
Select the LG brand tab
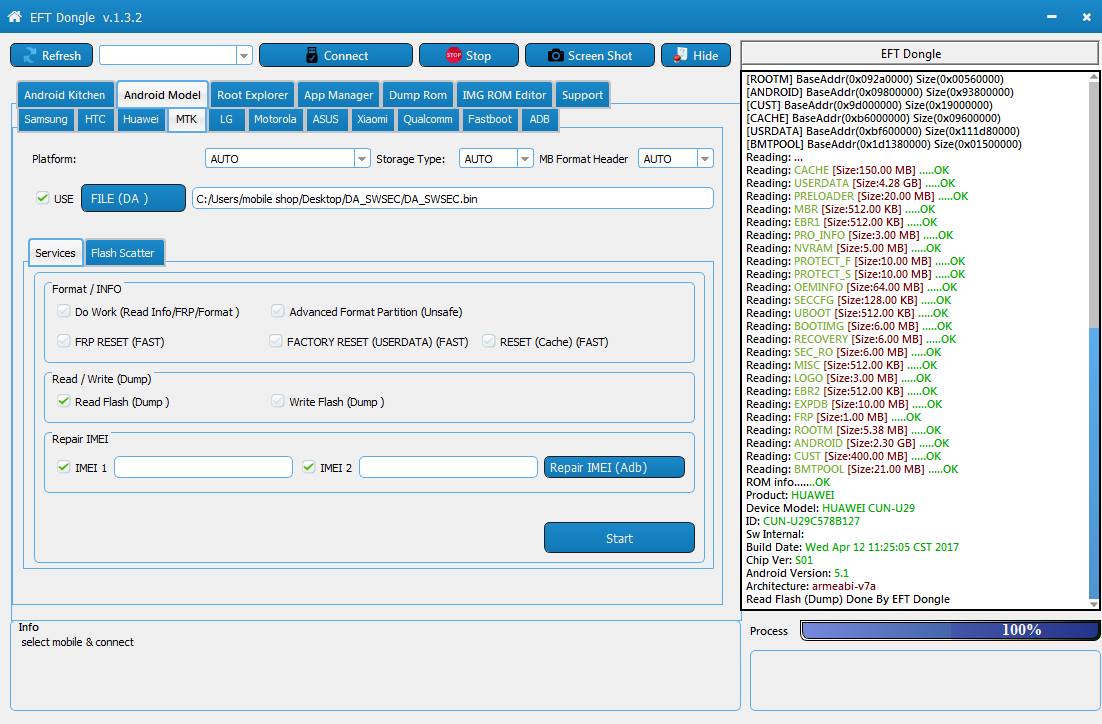[x=226, y=119]
